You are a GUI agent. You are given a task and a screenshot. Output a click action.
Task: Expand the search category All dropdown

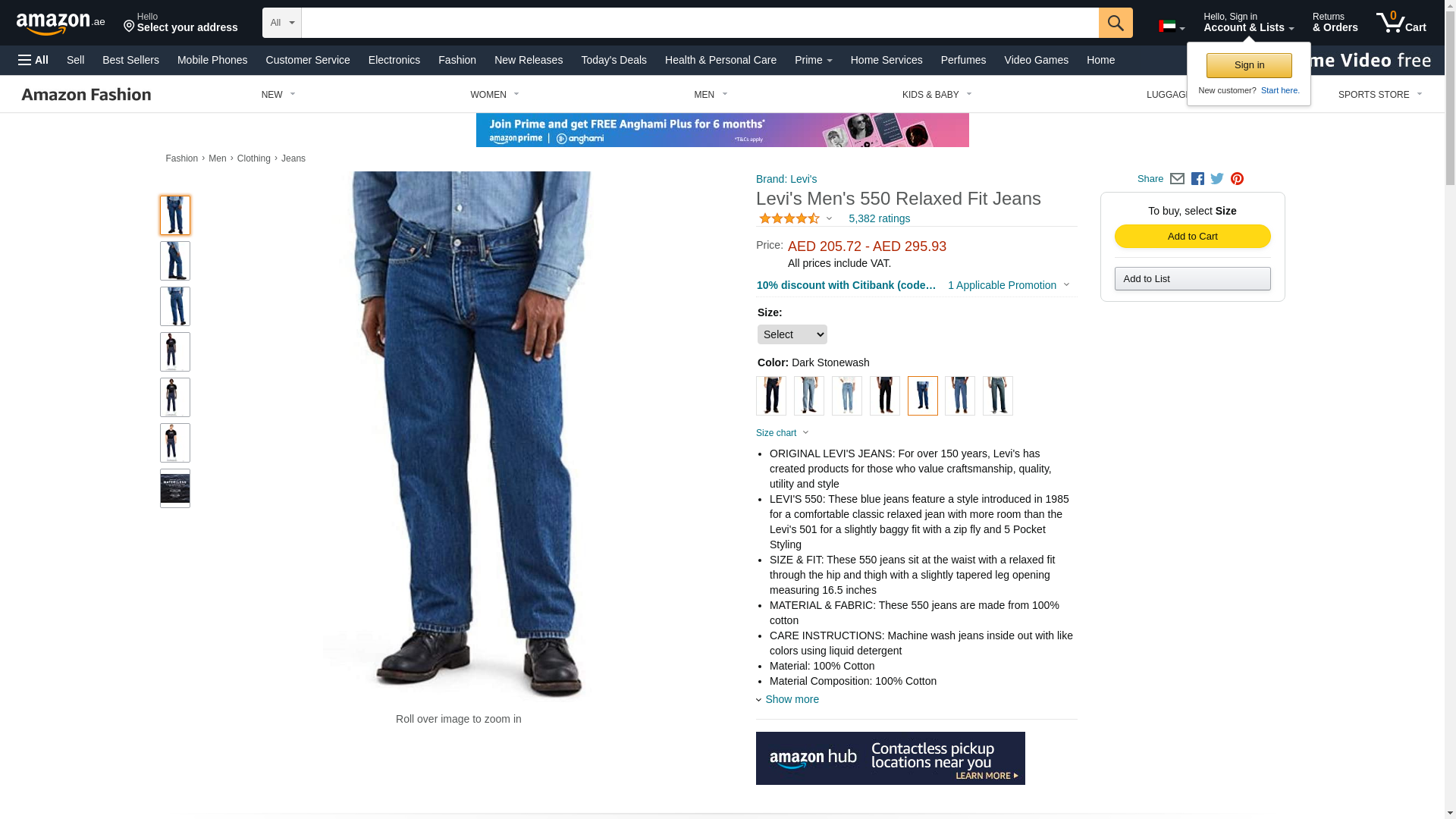(281, 23)
